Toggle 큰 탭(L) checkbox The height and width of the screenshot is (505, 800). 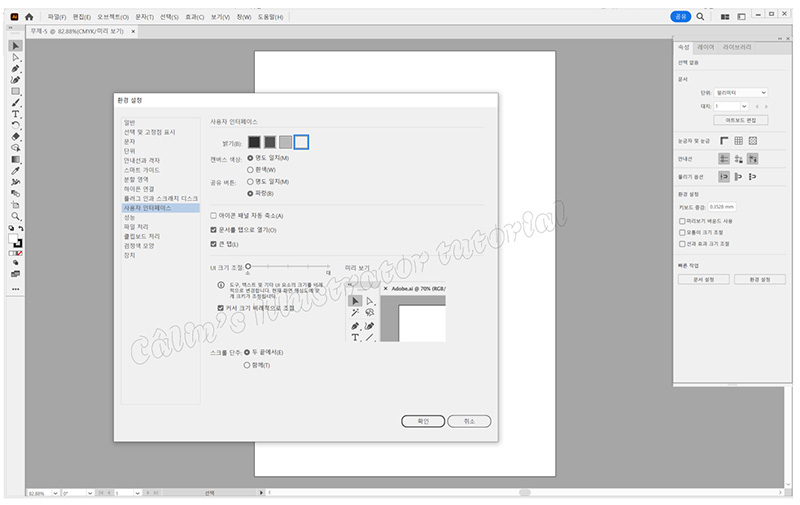point(213,244)
